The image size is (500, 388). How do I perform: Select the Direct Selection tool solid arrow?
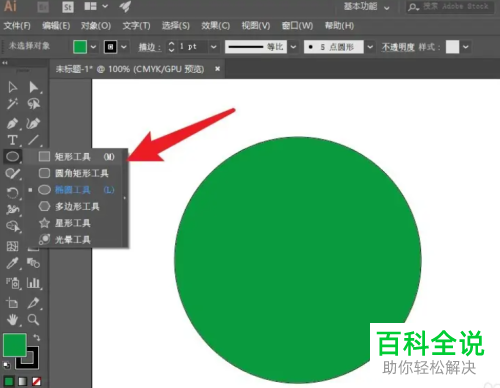click(x=33, y=87)
